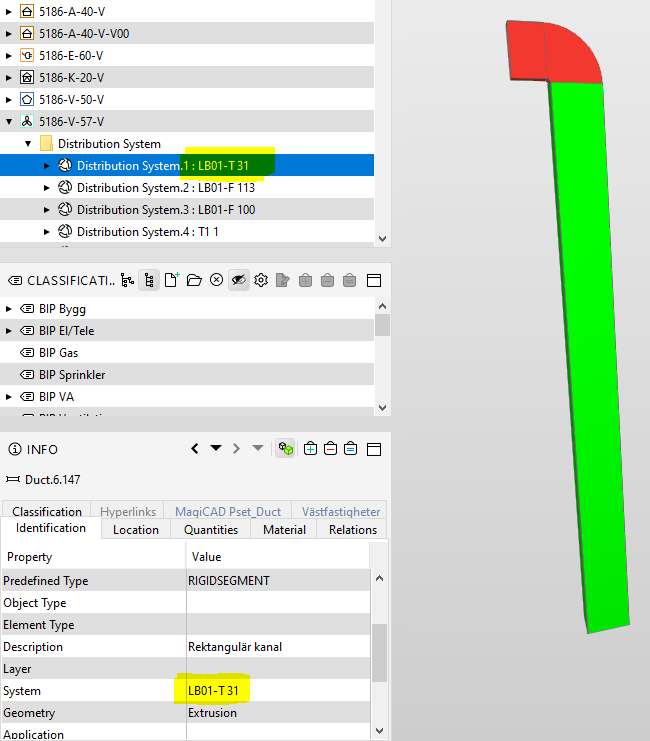Go back with the Info left arrow

click(x=195, y=448)
